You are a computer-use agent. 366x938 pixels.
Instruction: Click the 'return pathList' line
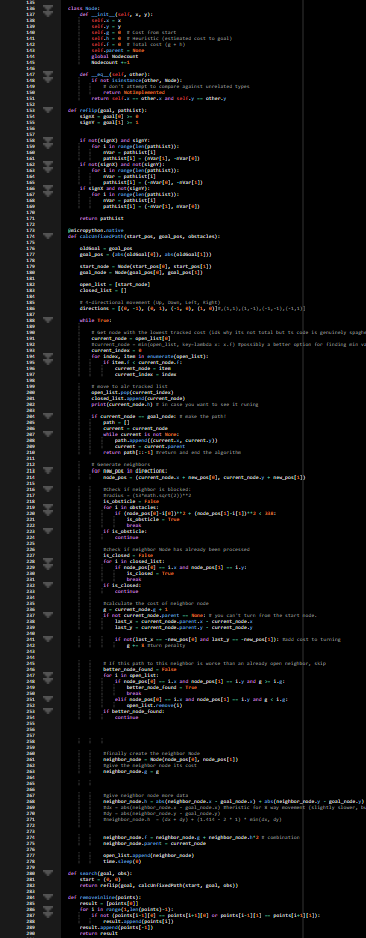click(102, 218)
